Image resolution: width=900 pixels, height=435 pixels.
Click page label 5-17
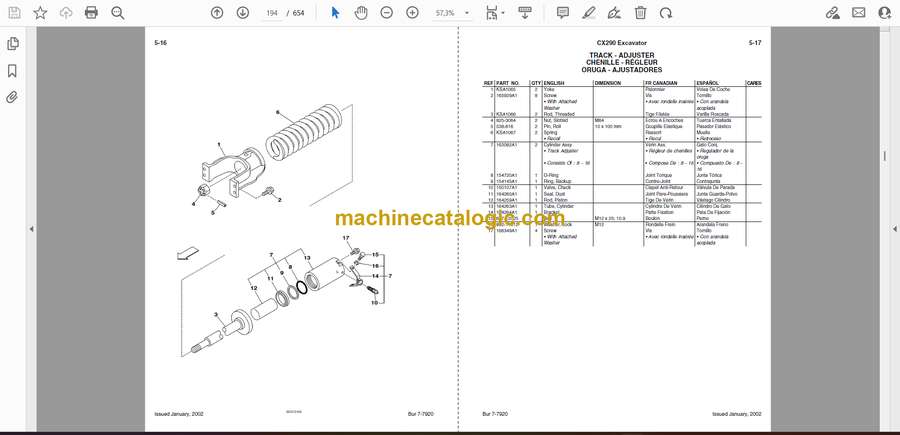click(755, 43)
